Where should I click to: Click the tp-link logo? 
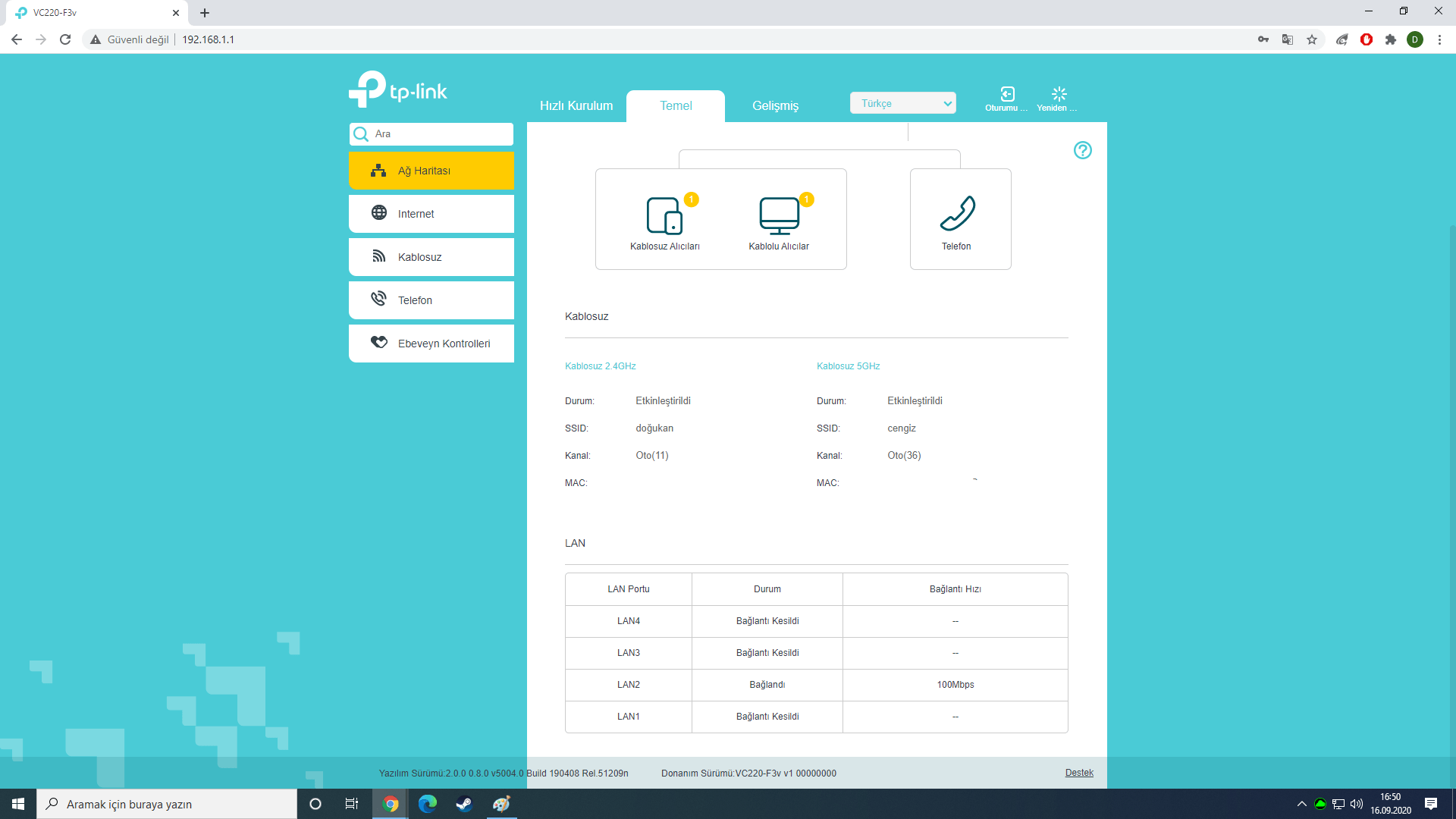pos(398,89)
